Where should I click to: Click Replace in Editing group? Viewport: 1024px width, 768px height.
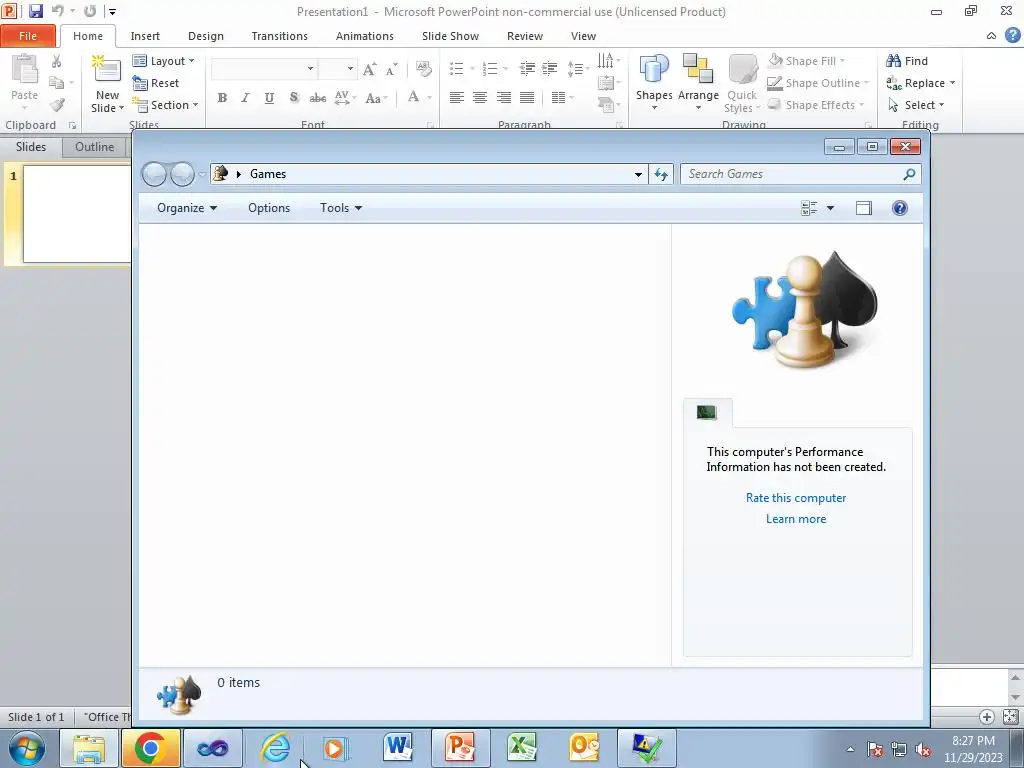coord(921,83)
